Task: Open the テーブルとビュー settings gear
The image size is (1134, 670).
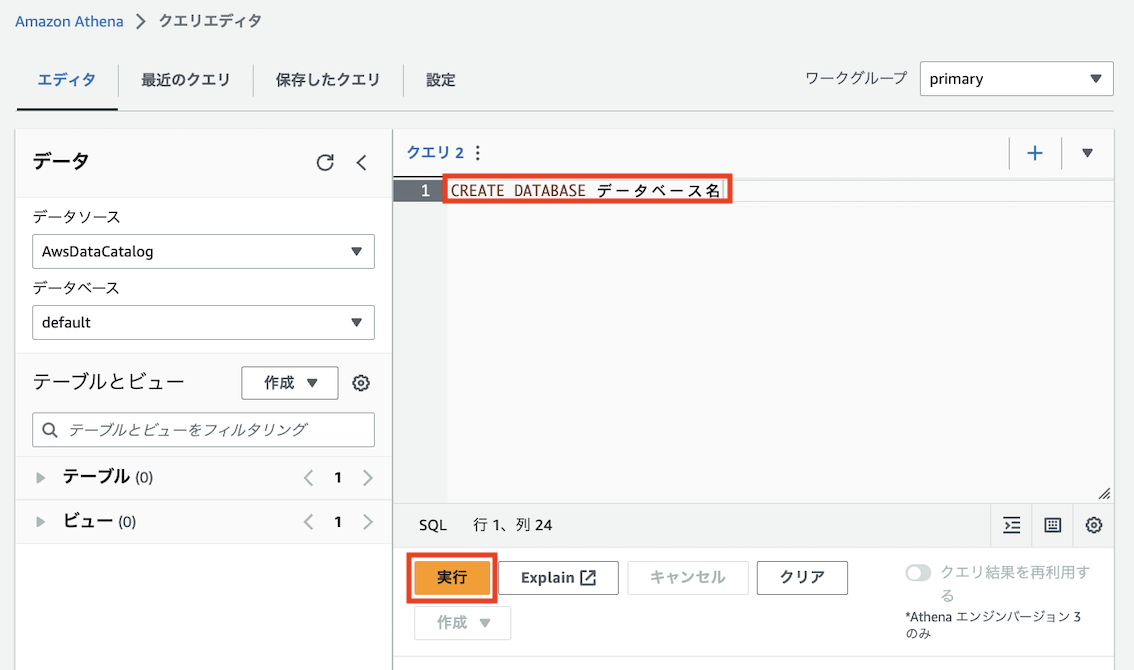Action: pyautogui.click(x=360, y=382)
